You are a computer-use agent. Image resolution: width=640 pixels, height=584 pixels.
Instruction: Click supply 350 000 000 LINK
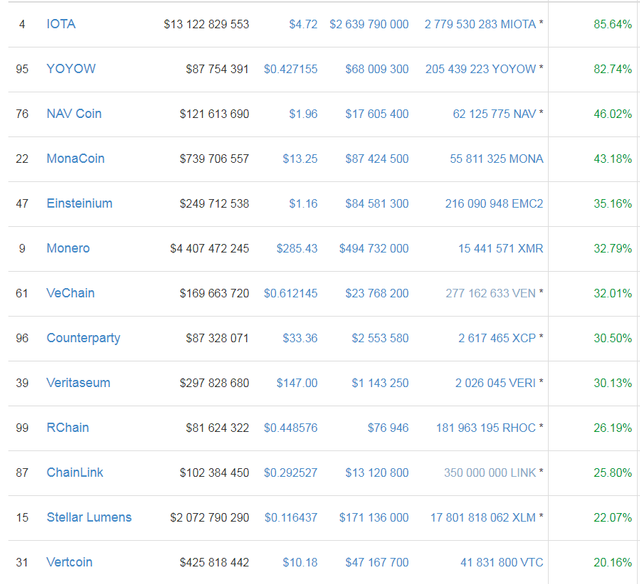(x=490, y=473)
